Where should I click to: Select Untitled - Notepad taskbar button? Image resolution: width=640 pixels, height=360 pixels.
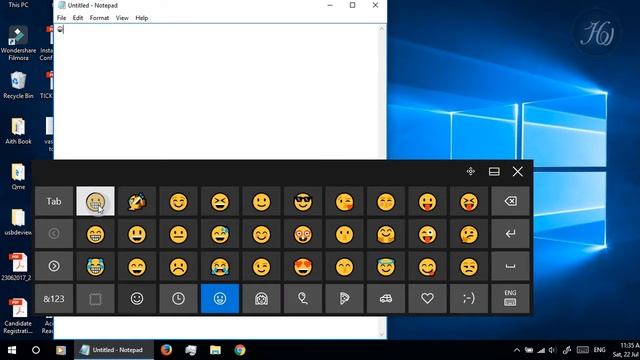coord(114,350)
